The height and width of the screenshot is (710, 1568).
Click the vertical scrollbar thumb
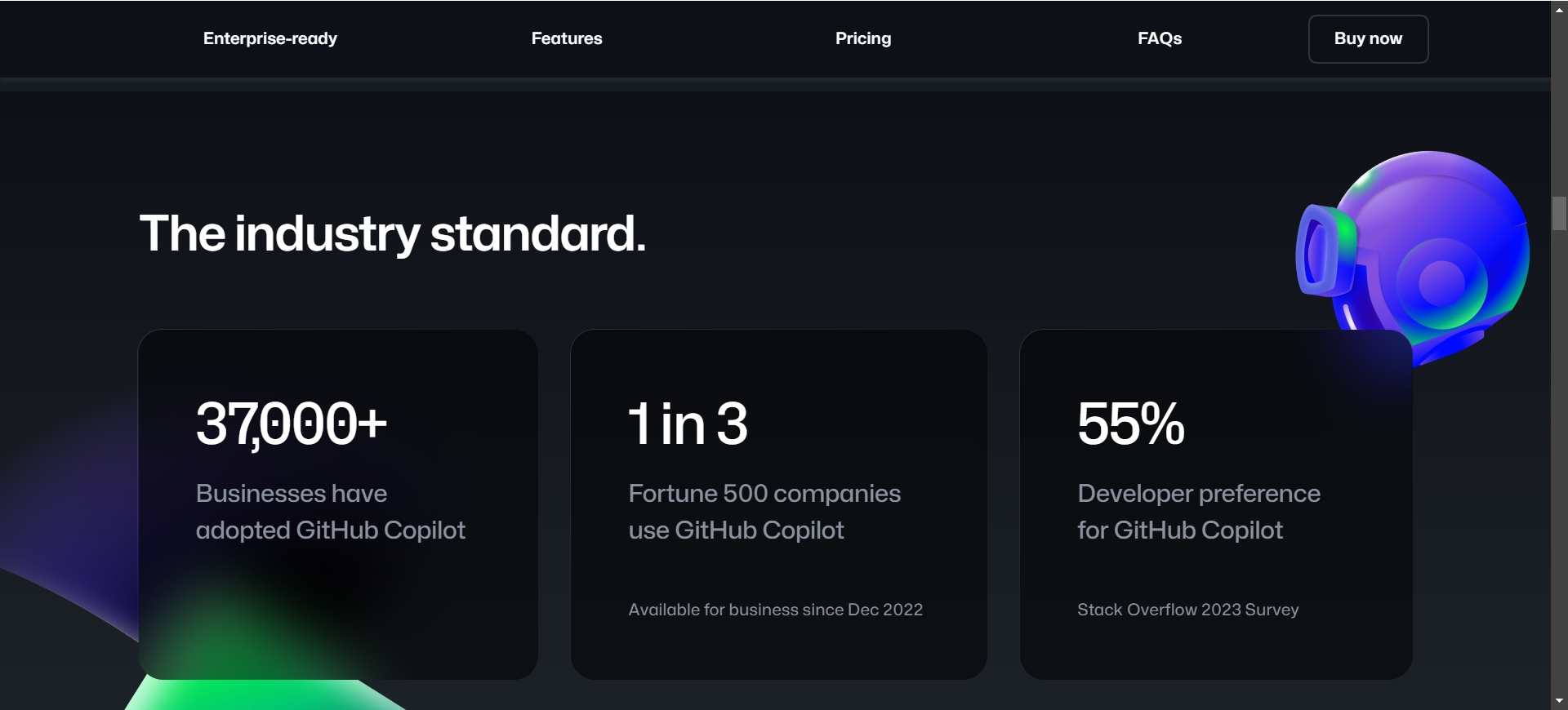click(1559, 213)
